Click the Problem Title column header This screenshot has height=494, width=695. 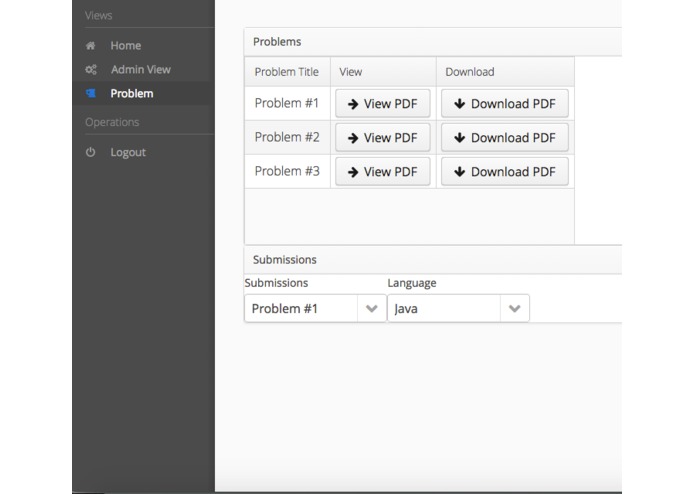point(287,72)
